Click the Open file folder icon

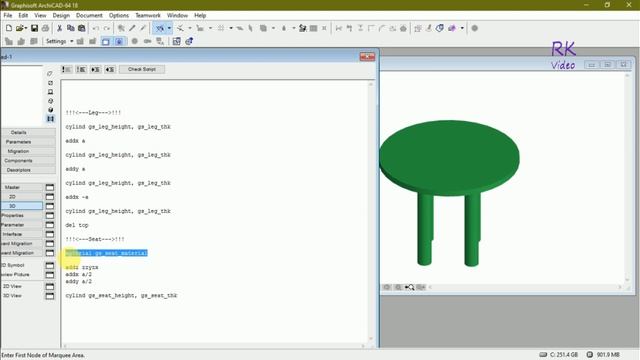[x=20, y=28]
